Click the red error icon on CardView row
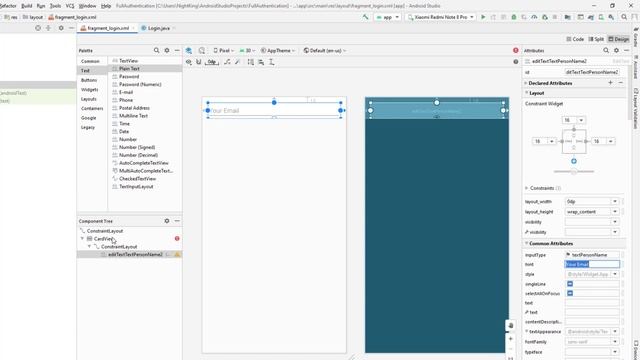640x360 pixels. point(177,238)
